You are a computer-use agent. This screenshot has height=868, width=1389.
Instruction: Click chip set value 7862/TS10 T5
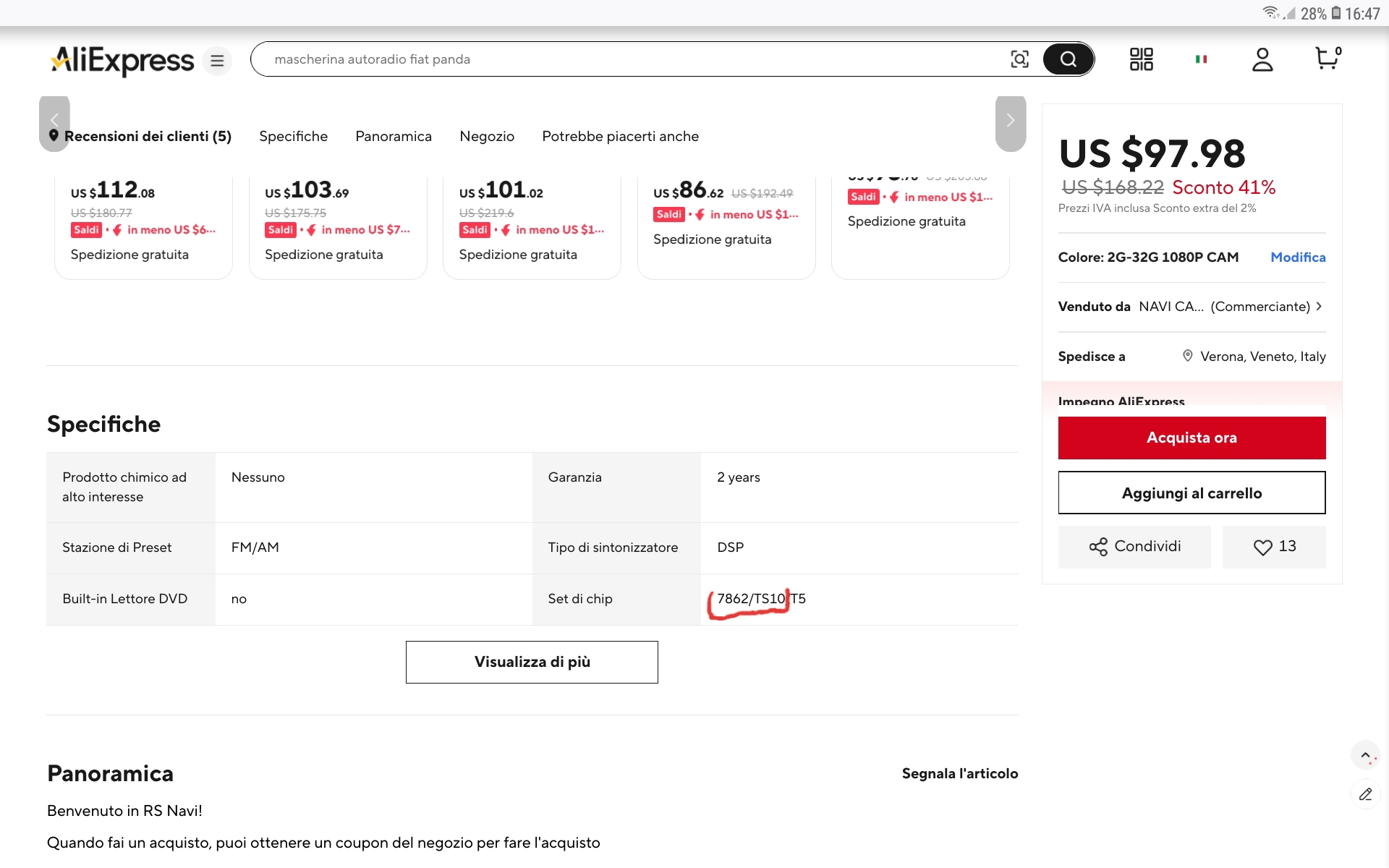761,599
